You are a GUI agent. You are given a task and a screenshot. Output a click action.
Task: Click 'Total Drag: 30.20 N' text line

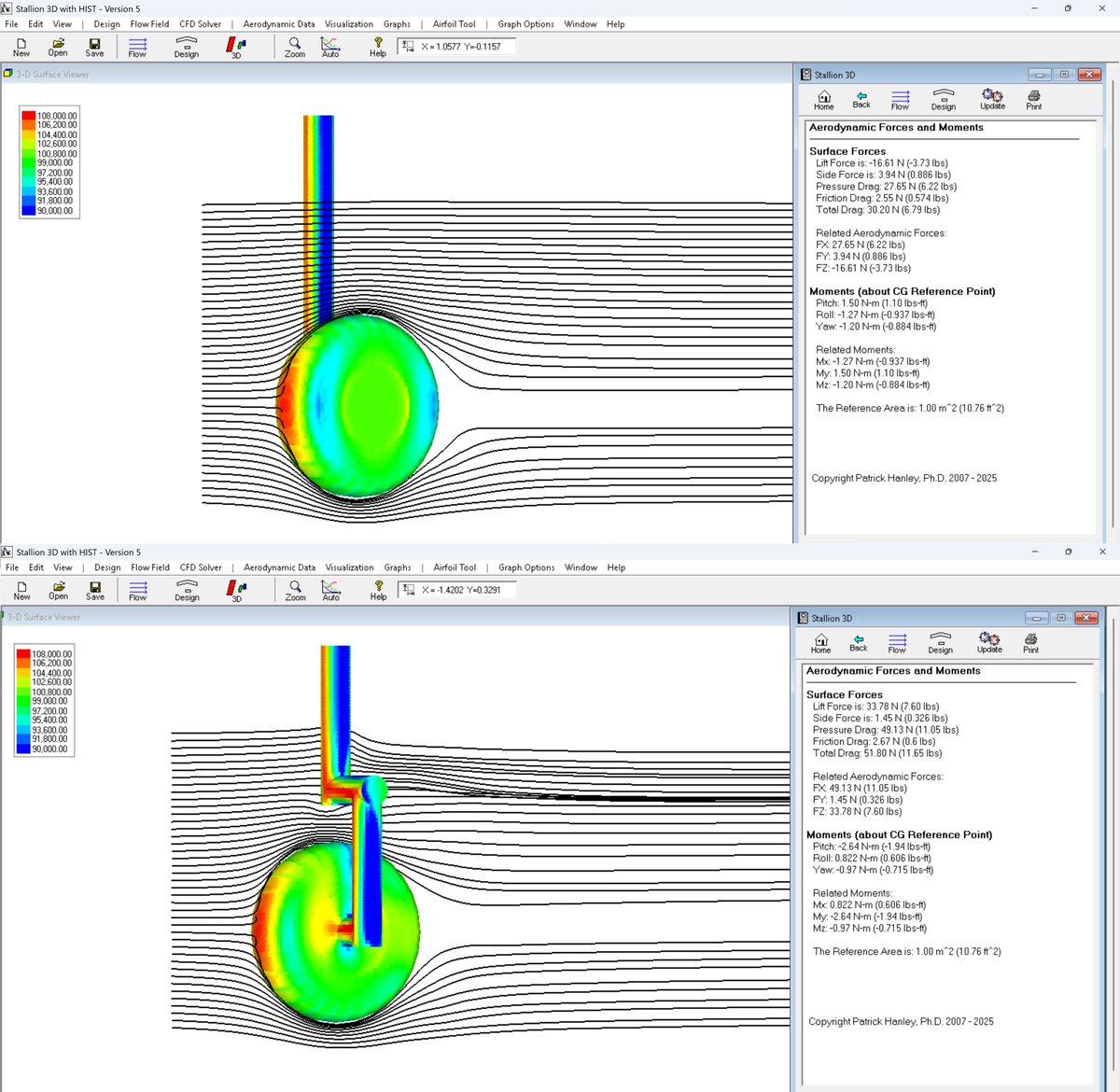pos(877,210)
